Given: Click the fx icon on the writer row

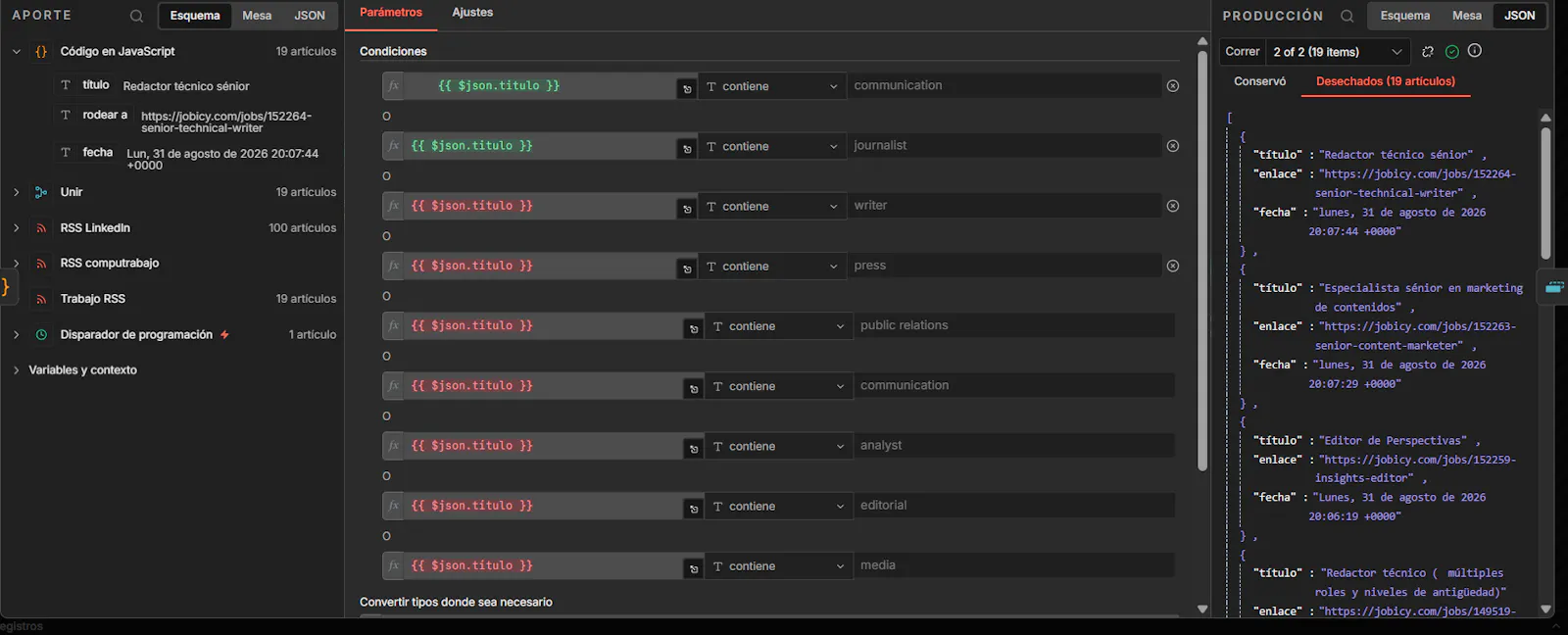Looking at the screenshot, I should tap(393, 206).
